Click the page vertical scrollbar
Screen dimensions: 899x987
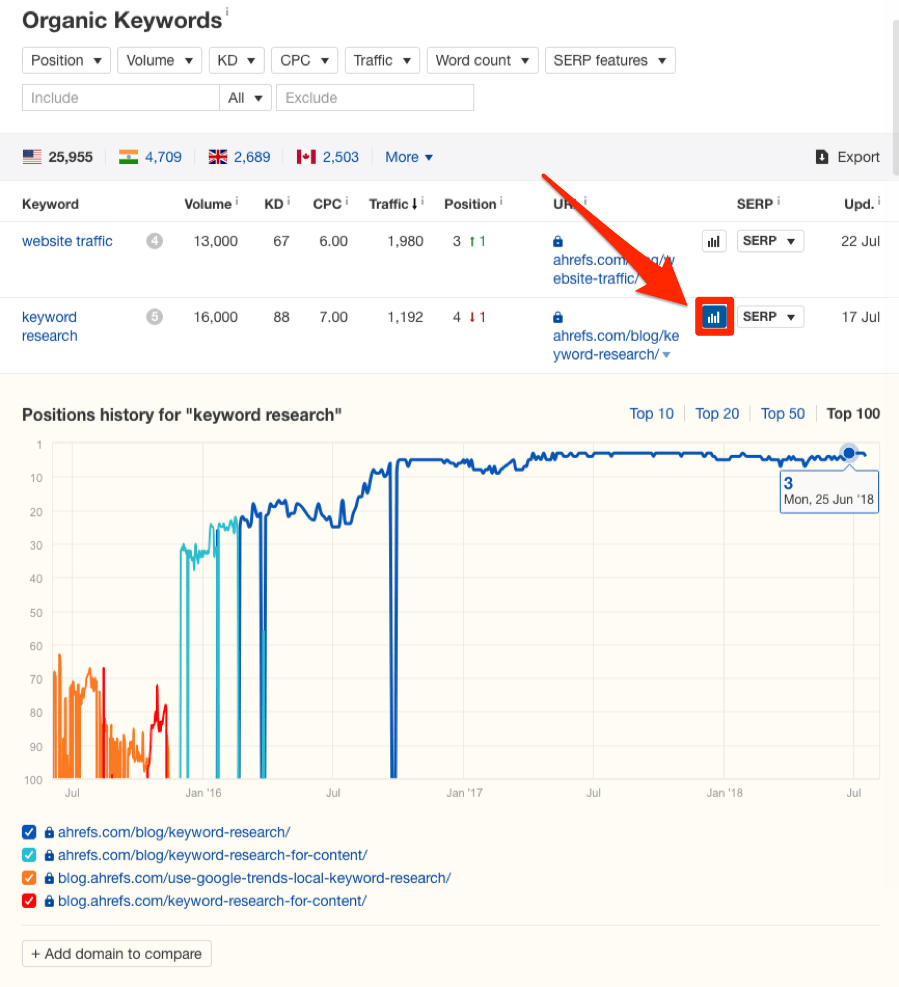point(895,98)
